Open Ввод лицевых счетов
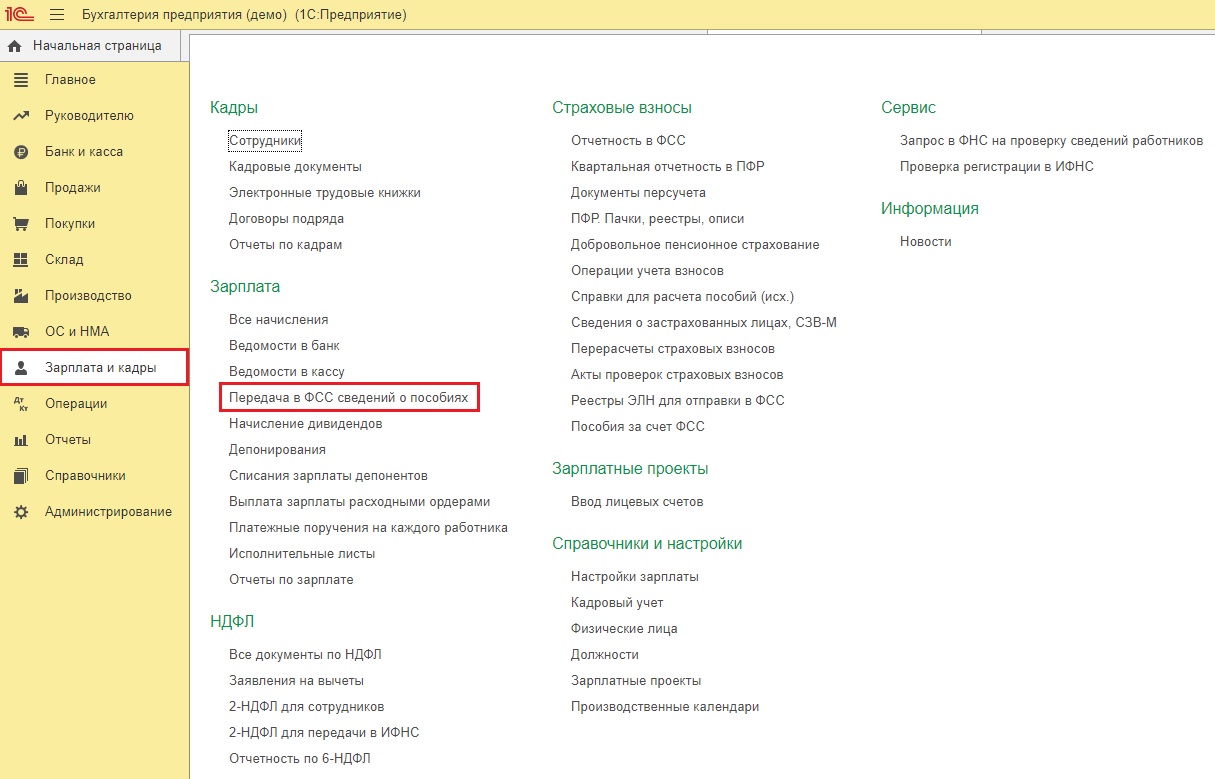This screenshot has width=1215, height=779. [x=637, y=502]
